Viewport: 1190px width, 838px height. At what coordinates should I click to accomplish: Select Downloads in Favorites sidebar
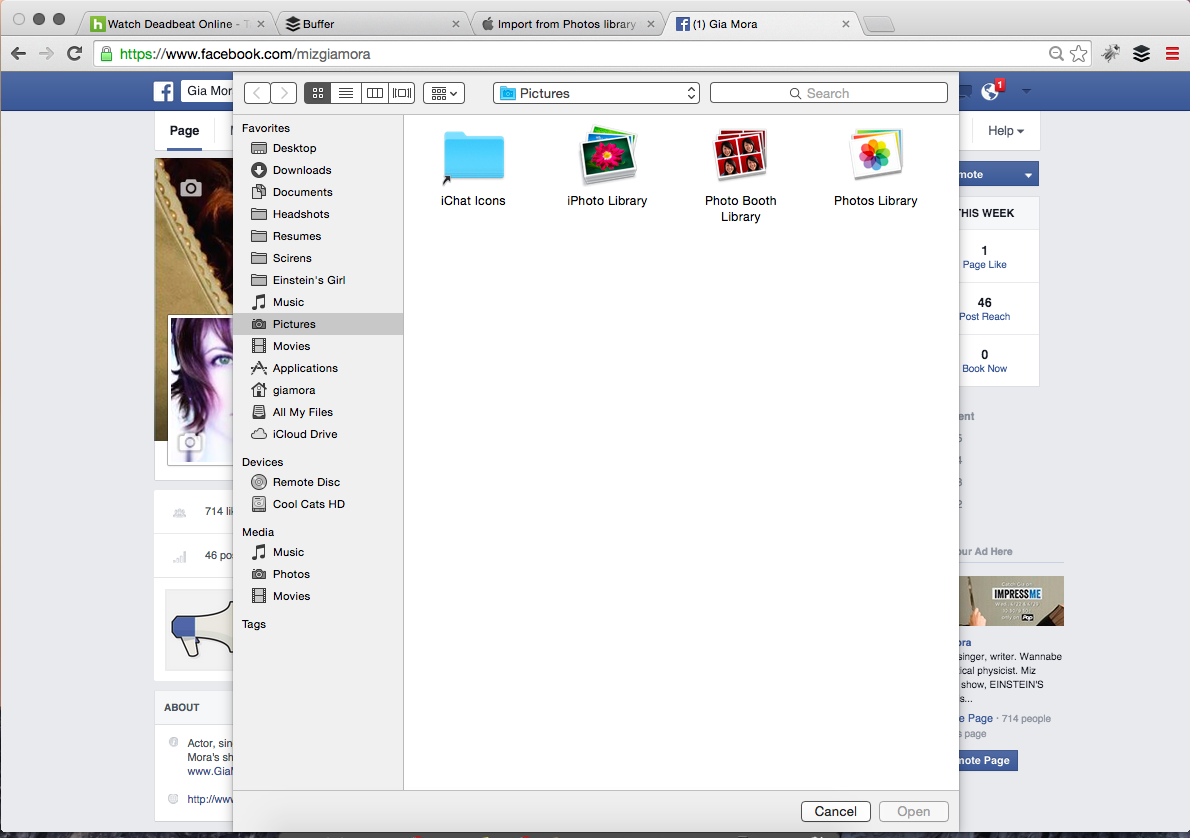click(x=319, y=170)
